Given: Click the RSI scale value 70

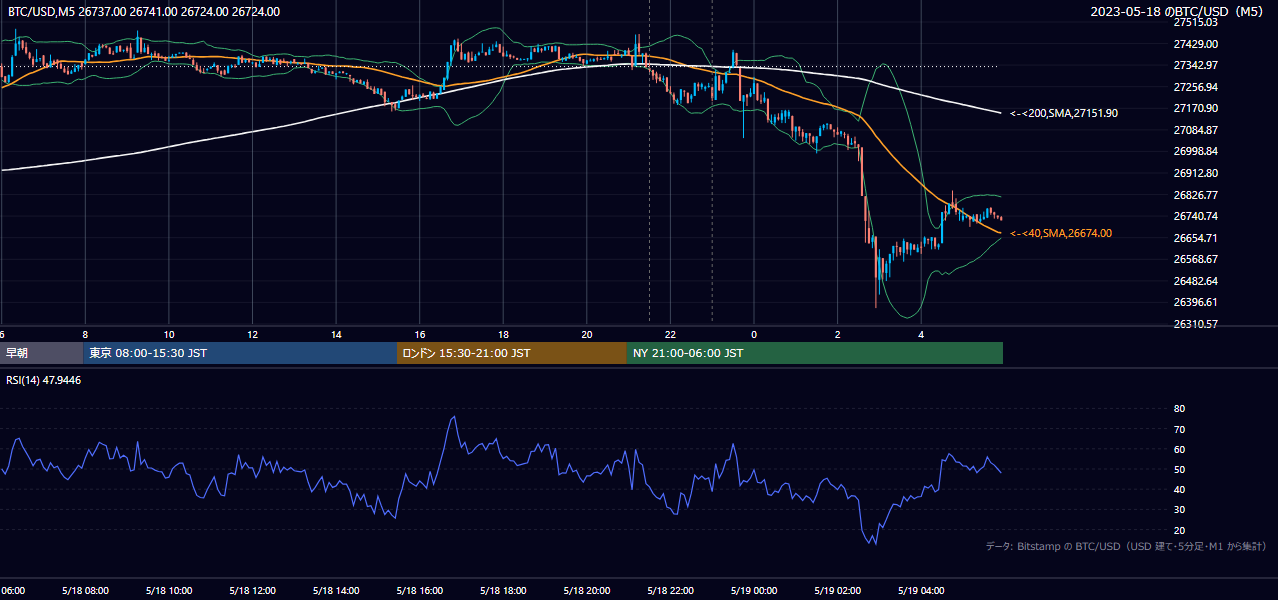Looking at the screenshot, I should 1179,429.
